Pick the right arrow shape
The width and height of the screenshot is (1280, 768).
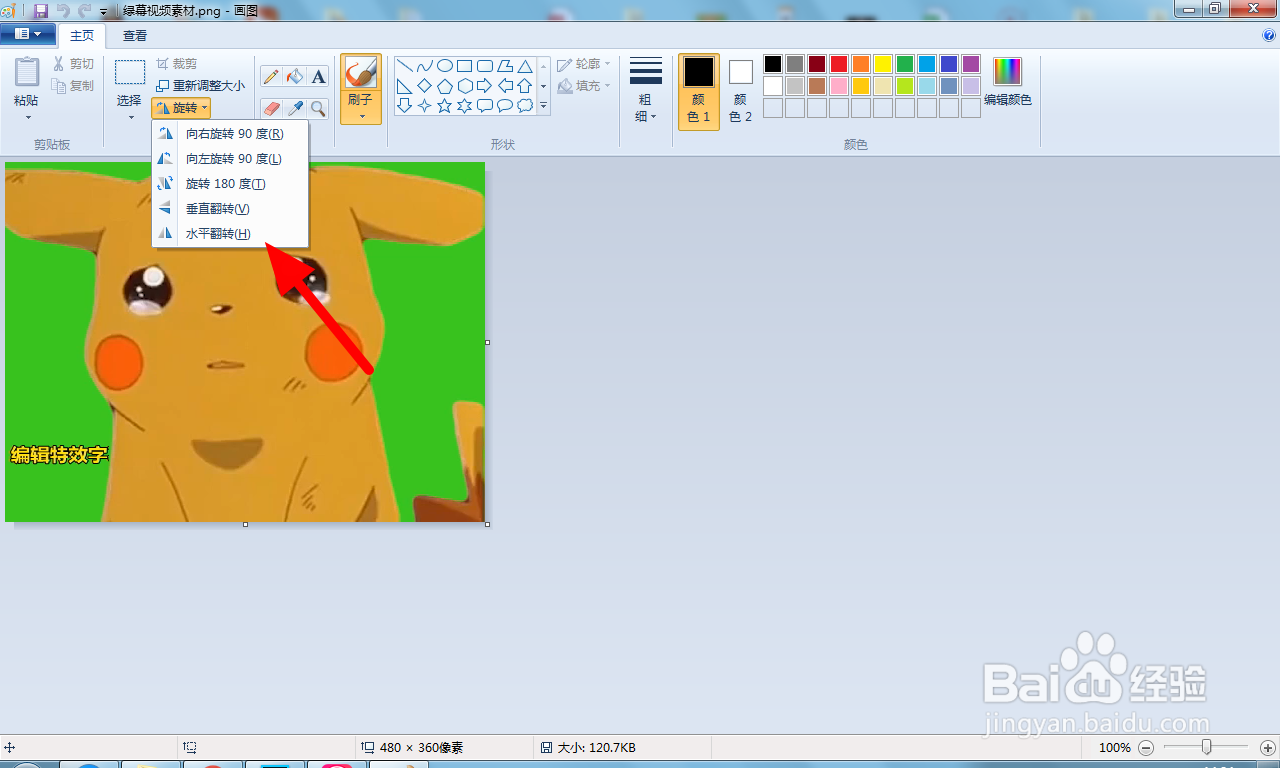point(485,86)
